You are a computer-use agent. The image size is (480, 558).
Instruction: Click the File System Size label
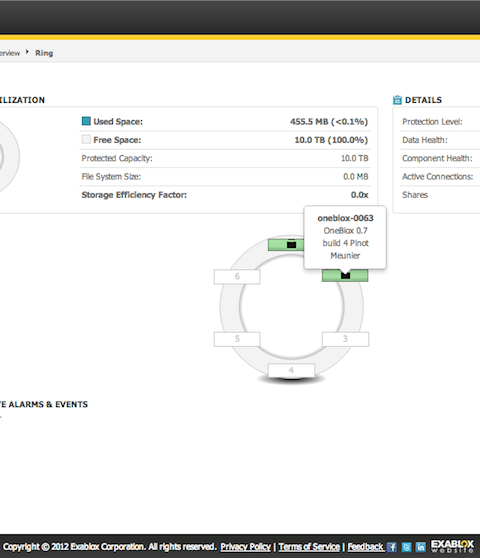click(111, 177)
